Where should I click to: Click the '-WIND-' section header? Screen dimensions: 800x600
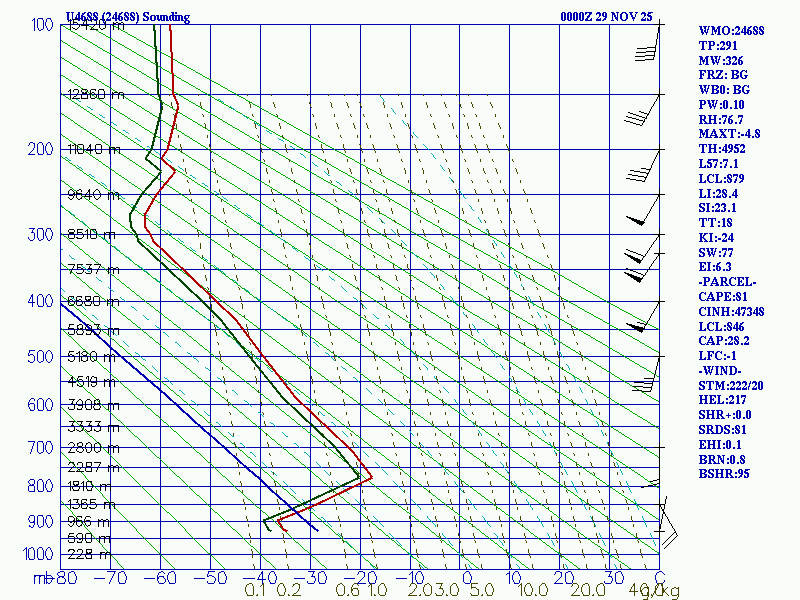(720, 371)
